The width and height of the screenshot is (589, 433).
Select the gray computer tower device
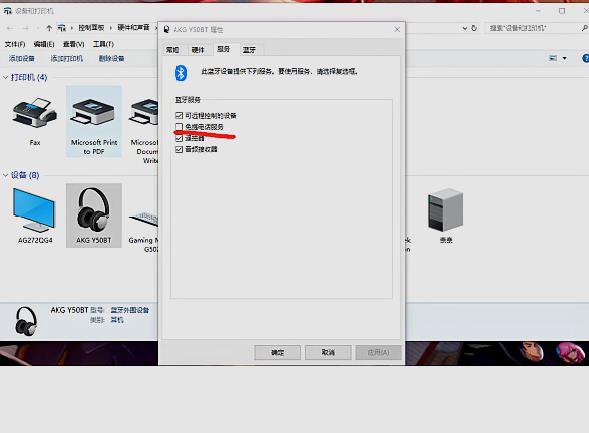[446, 210]
